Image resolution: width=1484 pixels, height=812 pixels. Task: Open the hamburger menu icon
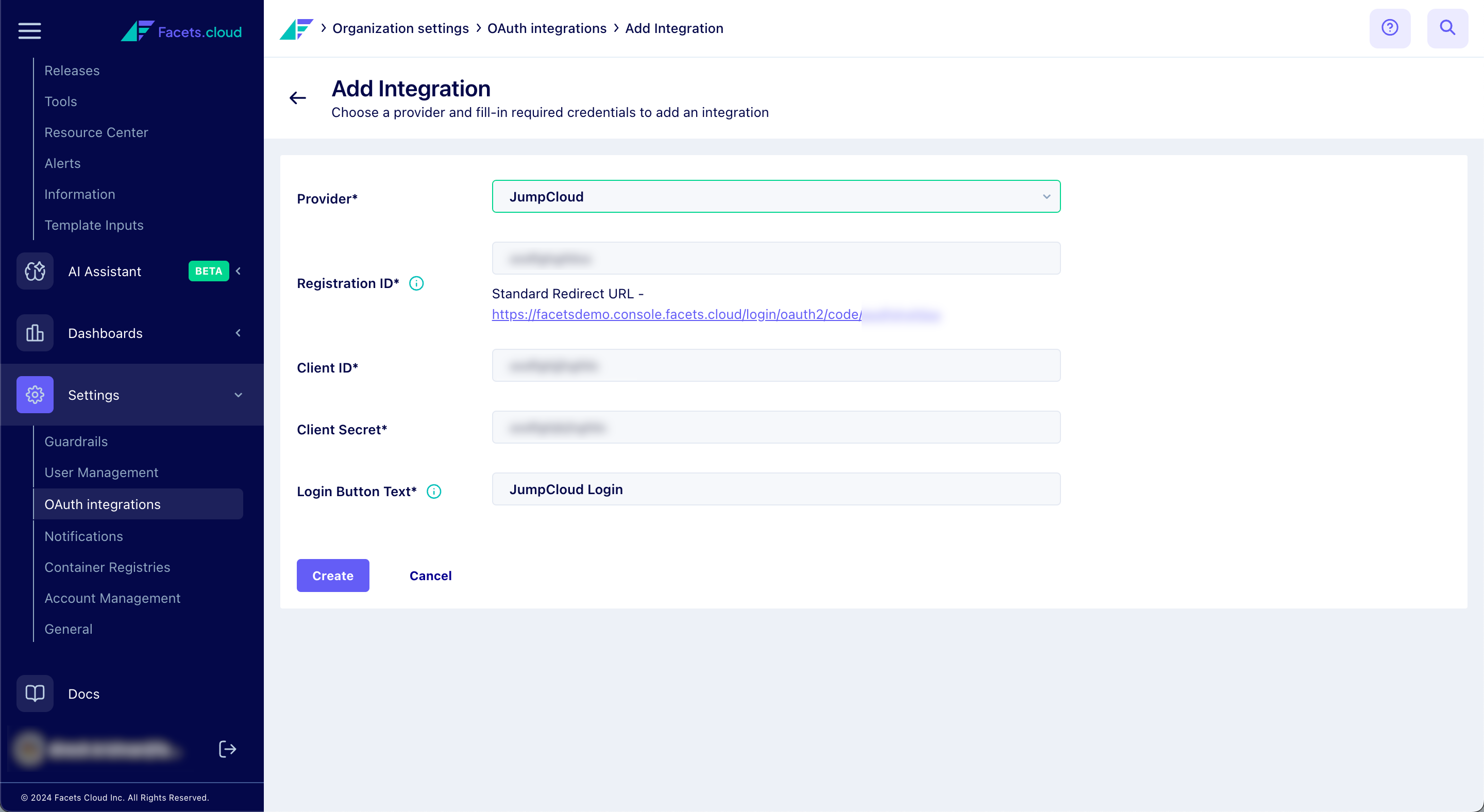coord(29,30)
